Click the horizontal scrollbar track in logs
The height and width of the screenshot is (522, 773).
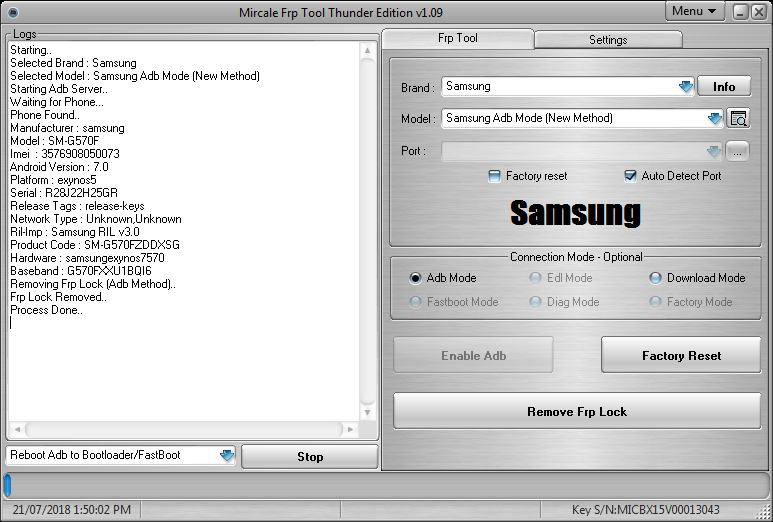click(x=184, y=429)
